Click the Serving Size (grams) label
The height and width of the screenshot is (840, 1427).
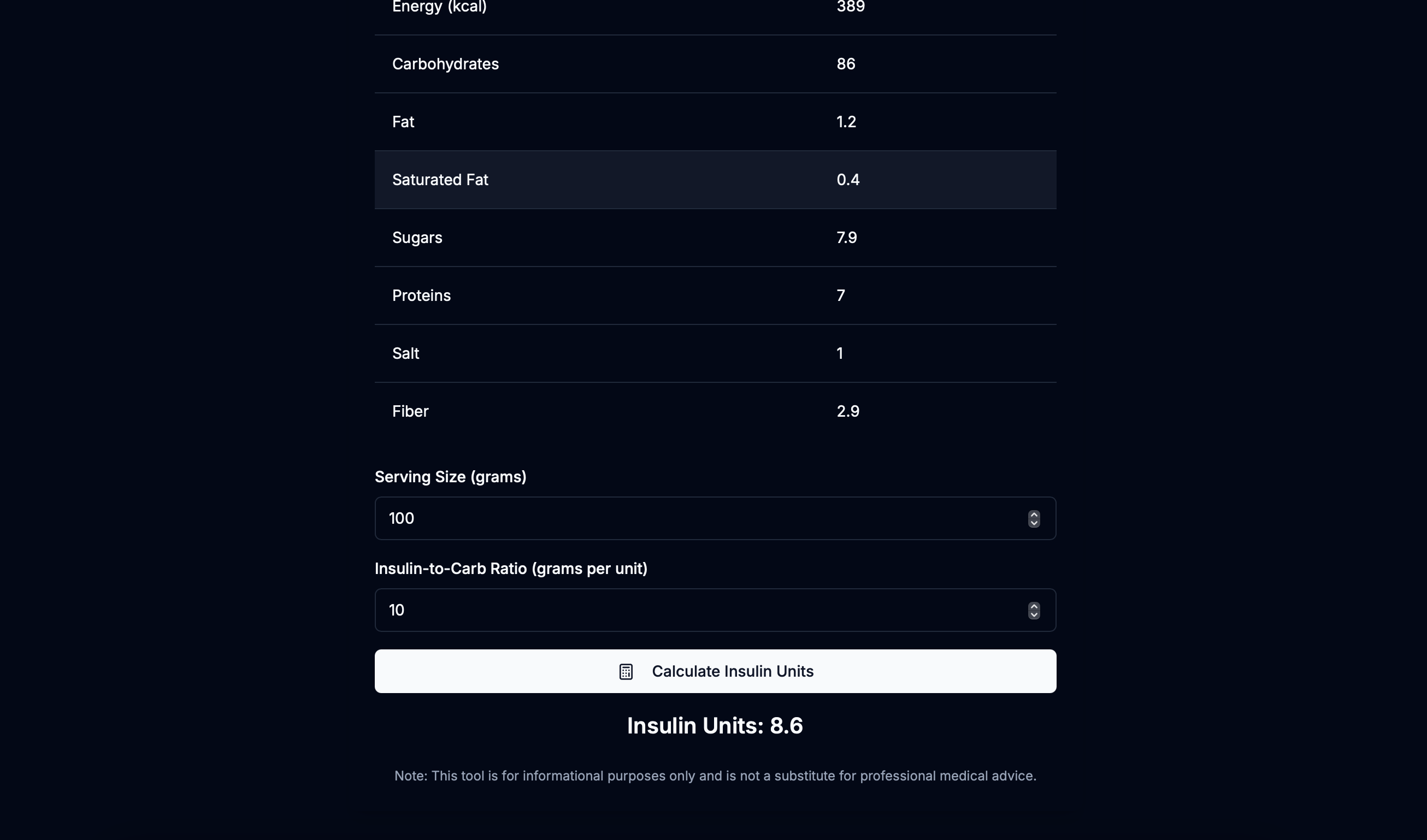tap(450, 477)
